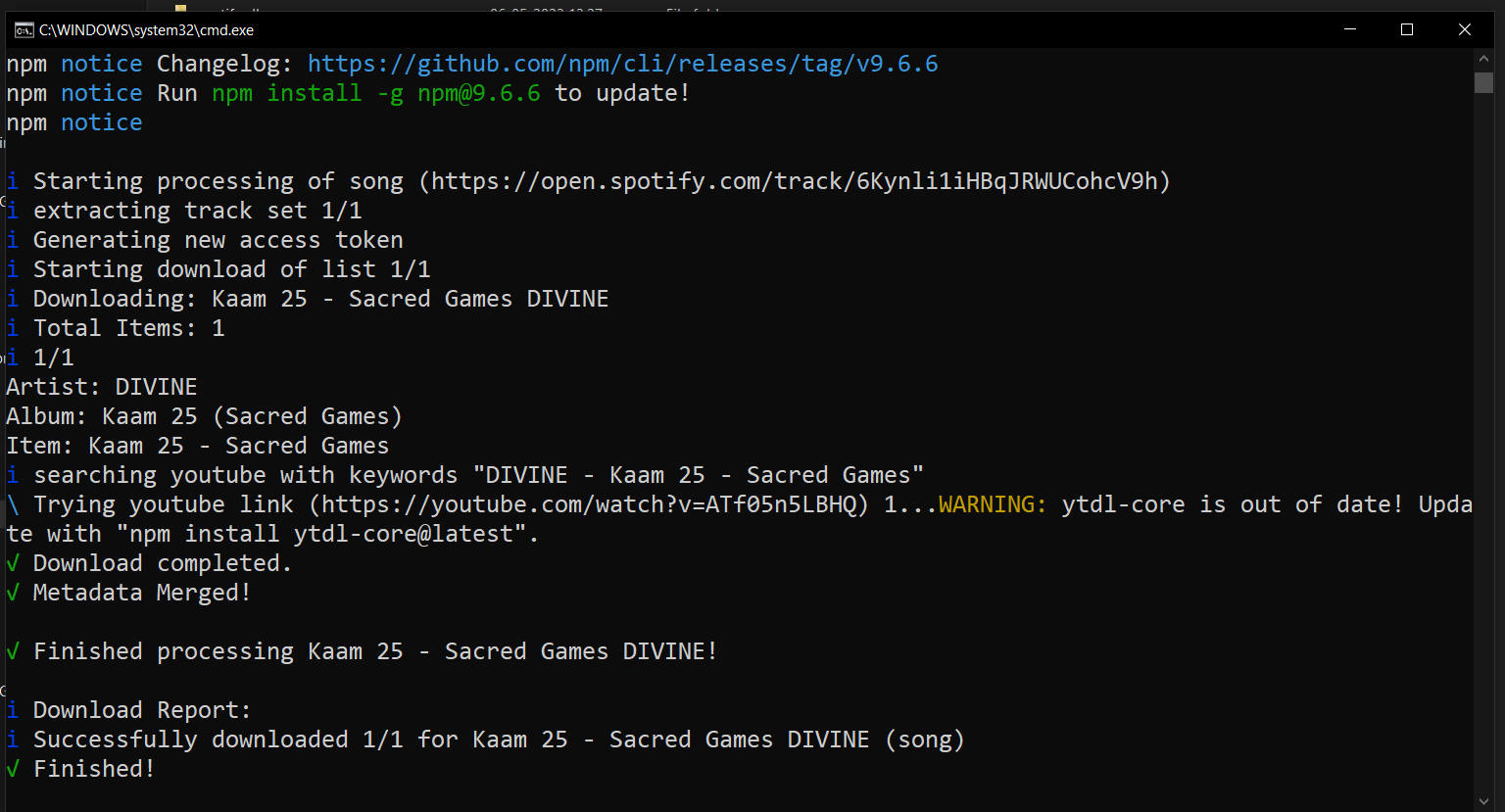The image size is (1505, 812).
Task: Click the blue i beside Download Report
Action: (x=12, y=709)
